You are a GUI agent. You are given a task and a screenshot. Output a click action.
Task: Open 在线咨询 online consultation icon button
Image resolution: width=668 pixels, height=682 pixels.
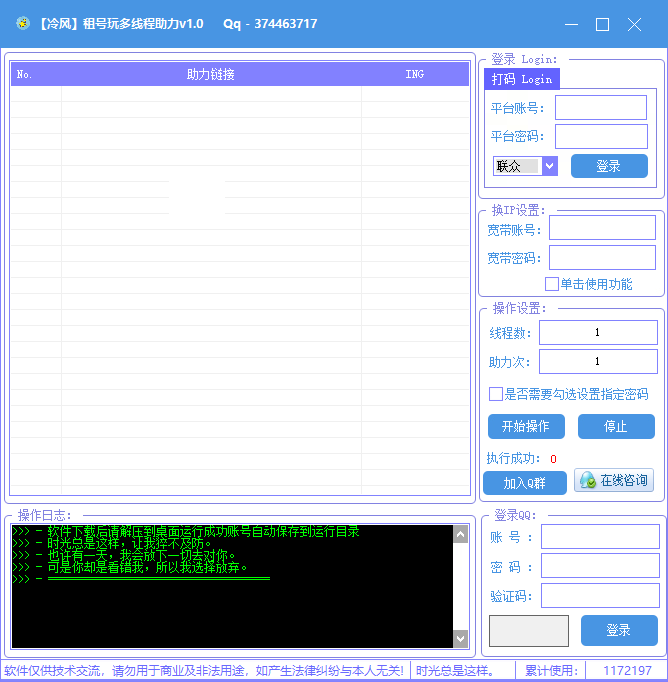coord(614,480)
